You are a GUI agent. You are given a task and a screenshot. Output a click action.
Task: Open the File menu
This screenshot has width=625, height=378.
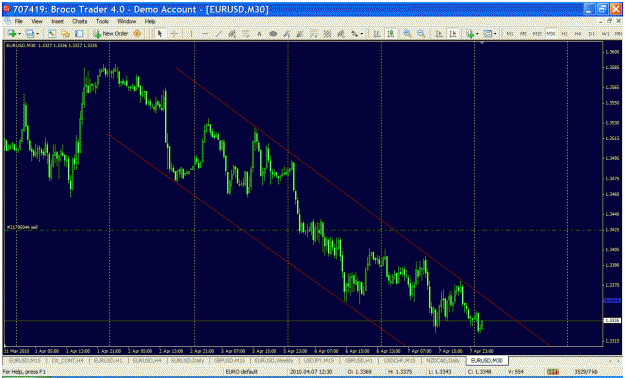[19, 21]
